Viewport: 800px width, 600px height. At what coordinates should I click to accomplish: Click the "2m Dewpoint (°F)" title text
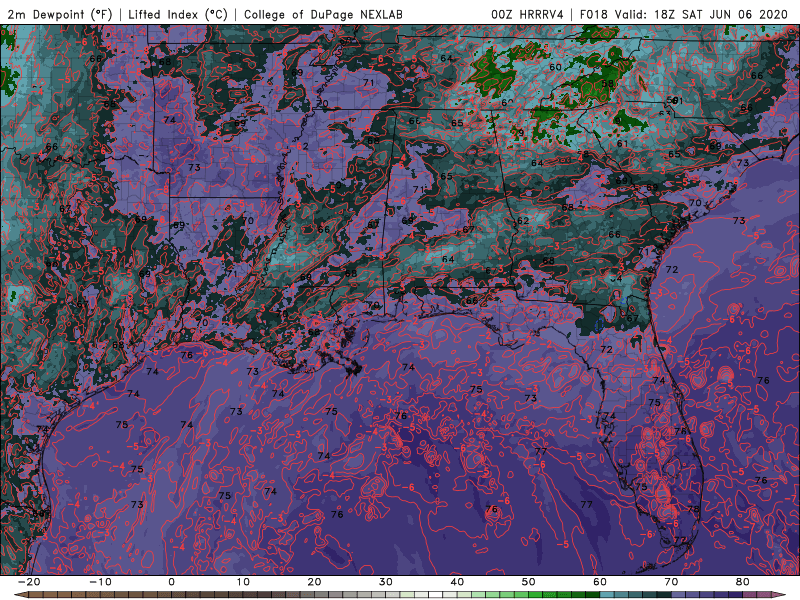click(x=59, y=15)
